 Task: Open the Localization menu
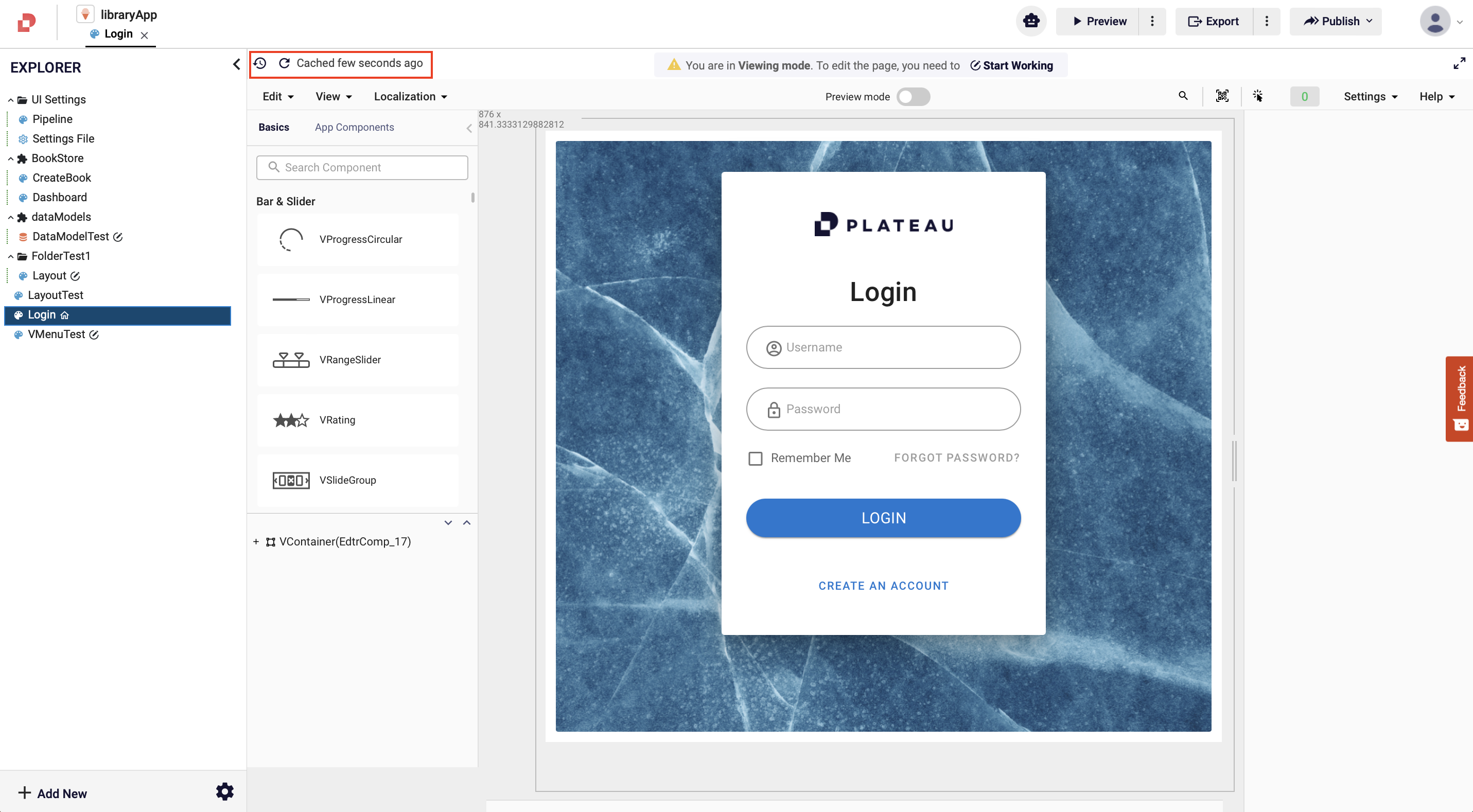pos(410,97)
